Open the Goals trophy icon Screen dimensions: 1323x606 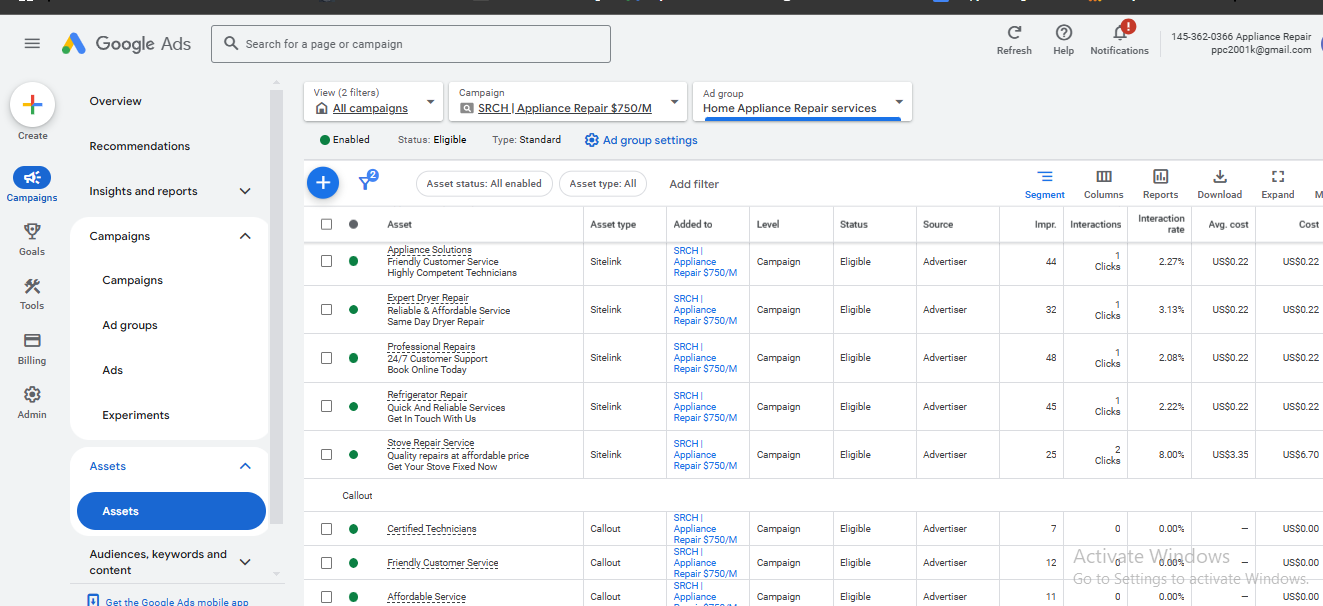tap(32, 231)
